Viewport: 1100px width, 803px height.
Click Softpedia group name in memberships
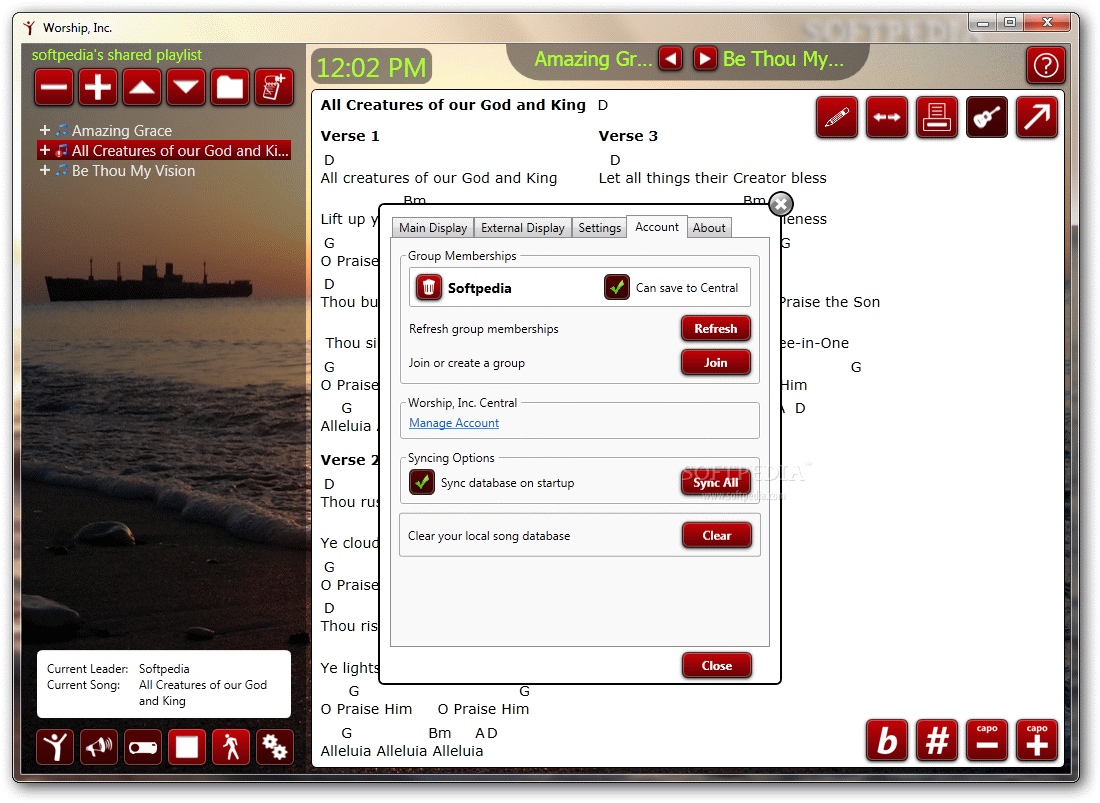(479, 288)
